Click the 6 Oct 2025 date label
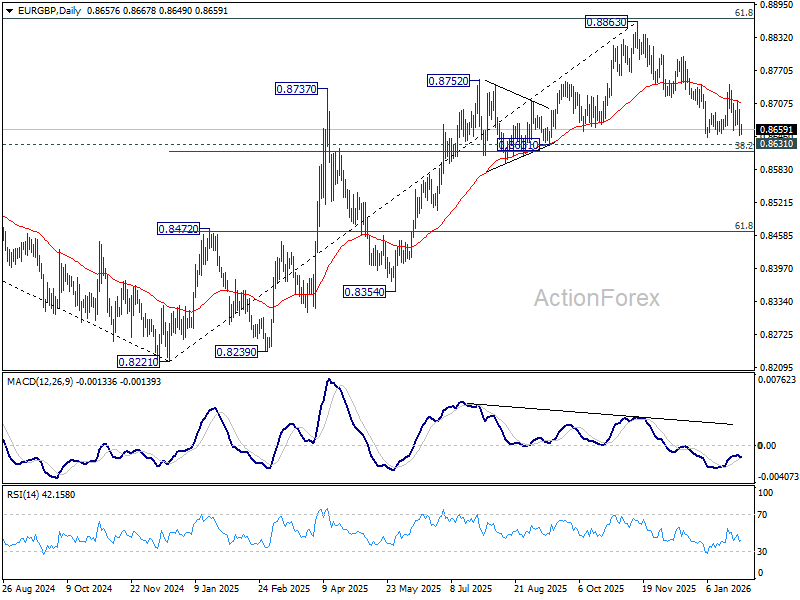Viewport: 800px width, 600px height. (x=601, y=588)
